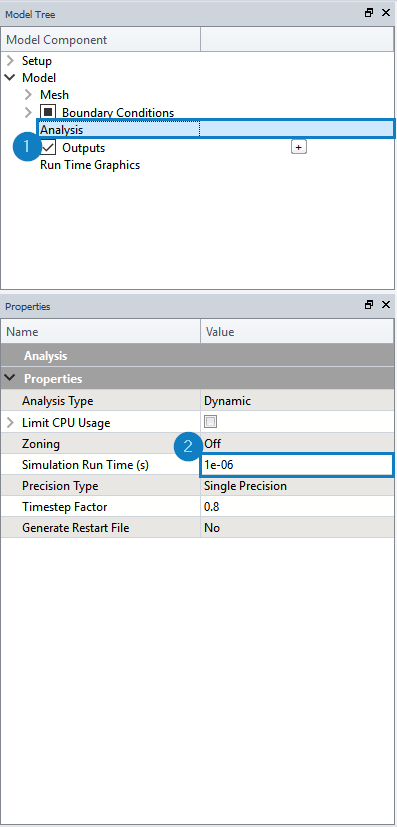
Task: Uncheck the Outputs checkbox
Action: tap(49, 148)
